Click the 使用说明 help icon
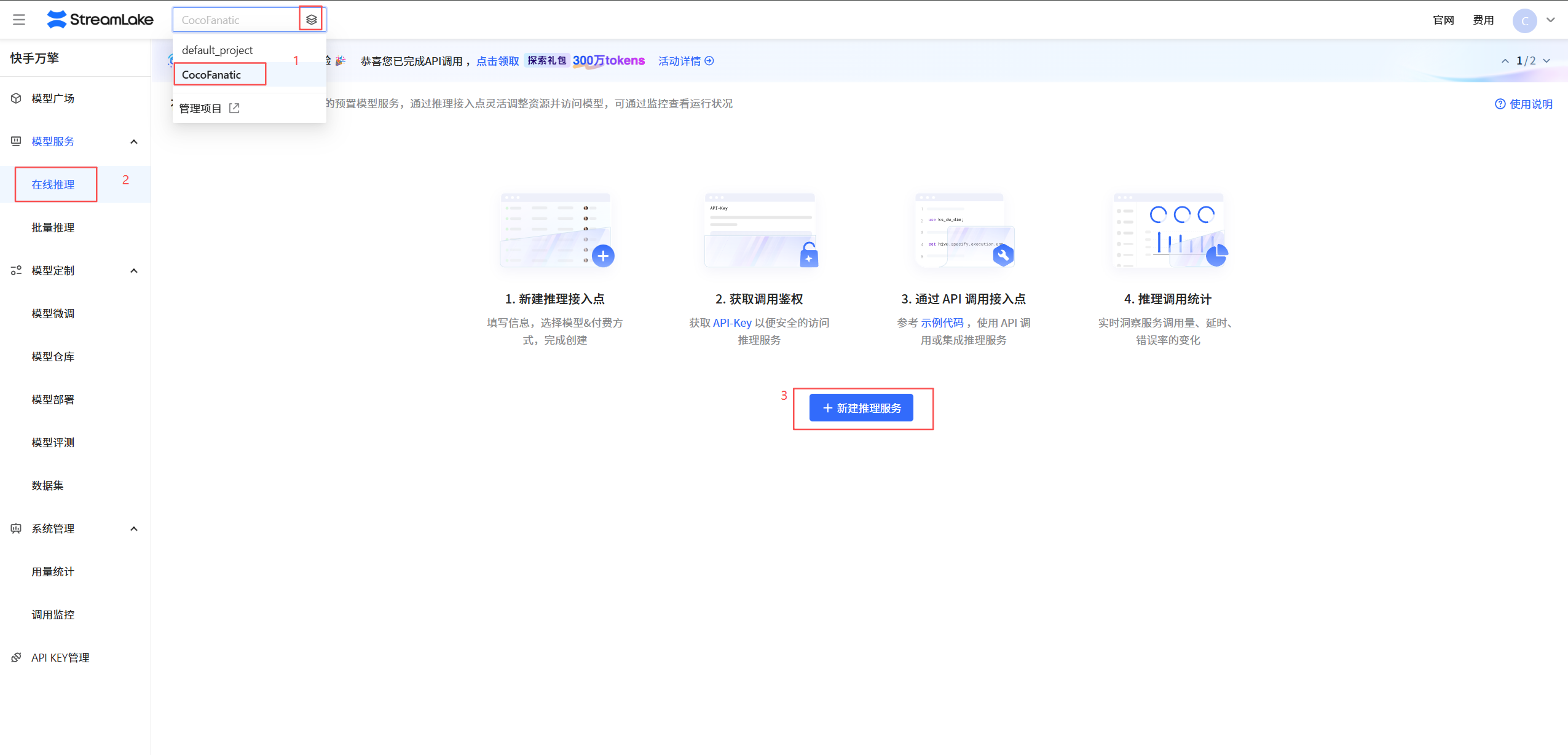Image resolution: width=1568 pixels, height=755 pixels. coord(1500,104)
